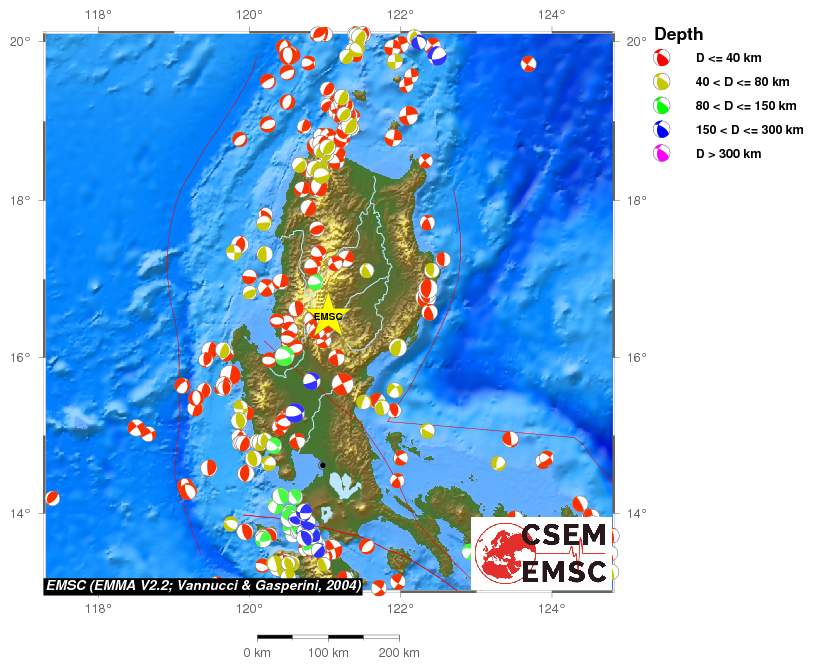Choose the blue 150–300 km legend symbol

(662, 130)
